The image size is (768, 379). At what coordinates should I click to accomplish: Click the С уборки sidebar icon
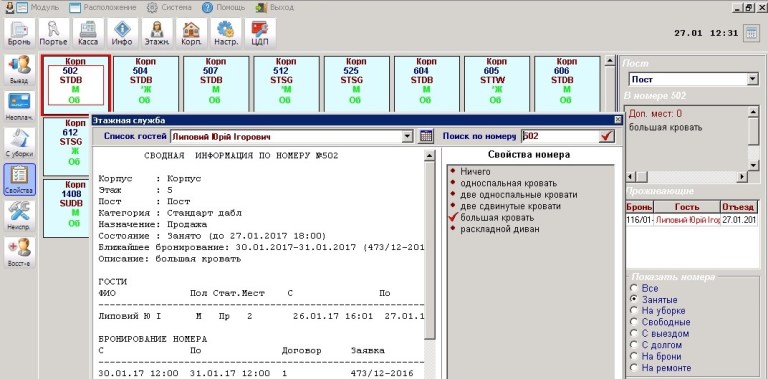[x=20, y=143]
